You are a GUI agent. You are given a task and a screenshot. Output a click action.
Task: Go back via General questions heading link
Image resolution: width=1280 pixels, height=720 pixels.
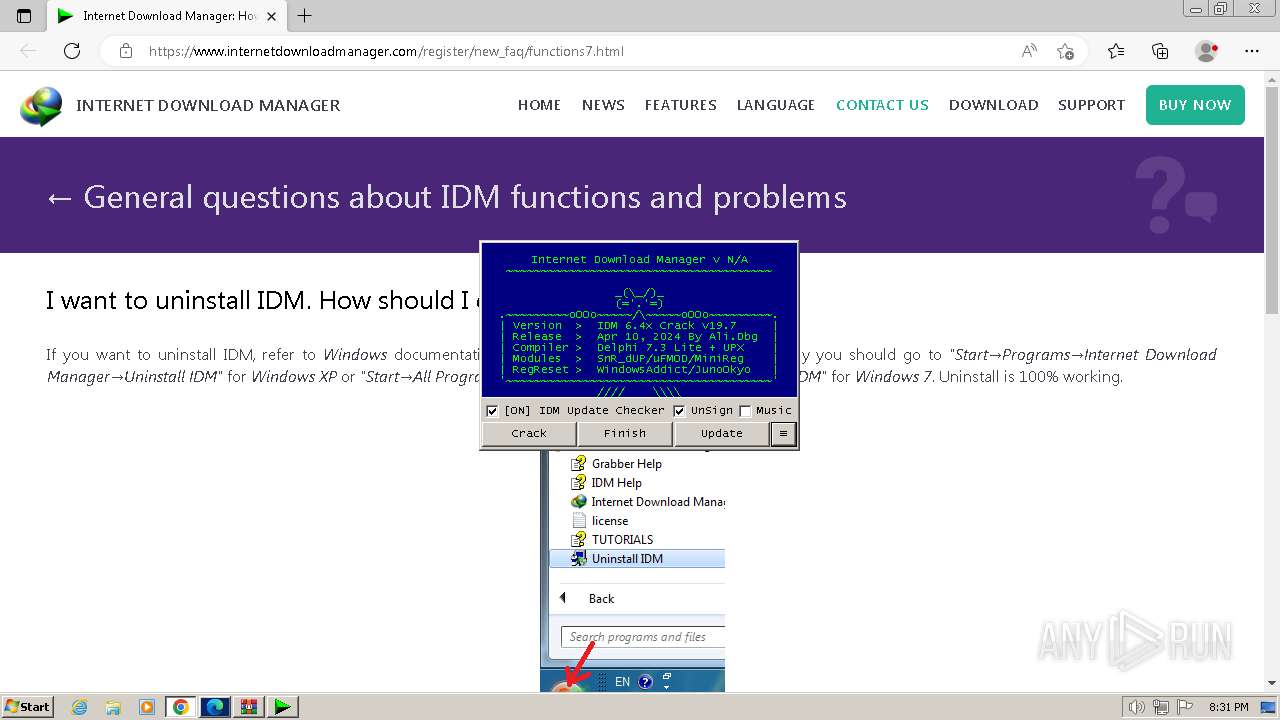coord(446,197)
